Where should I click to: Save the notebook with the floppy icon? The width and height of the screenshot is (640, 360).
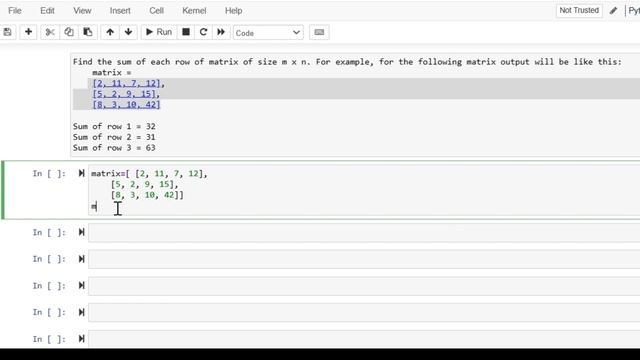point(8,32)
